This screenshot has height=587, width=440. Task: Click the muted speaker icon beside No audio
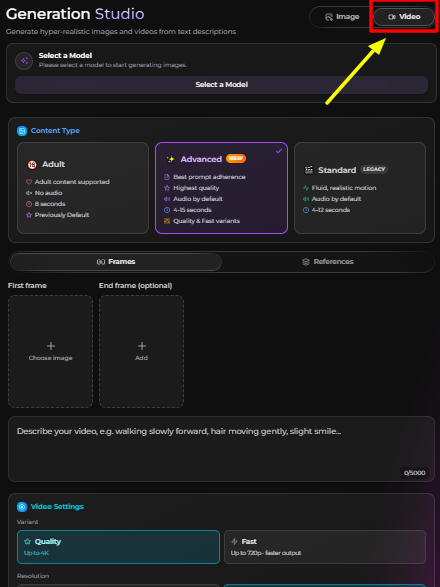(29, 193)
